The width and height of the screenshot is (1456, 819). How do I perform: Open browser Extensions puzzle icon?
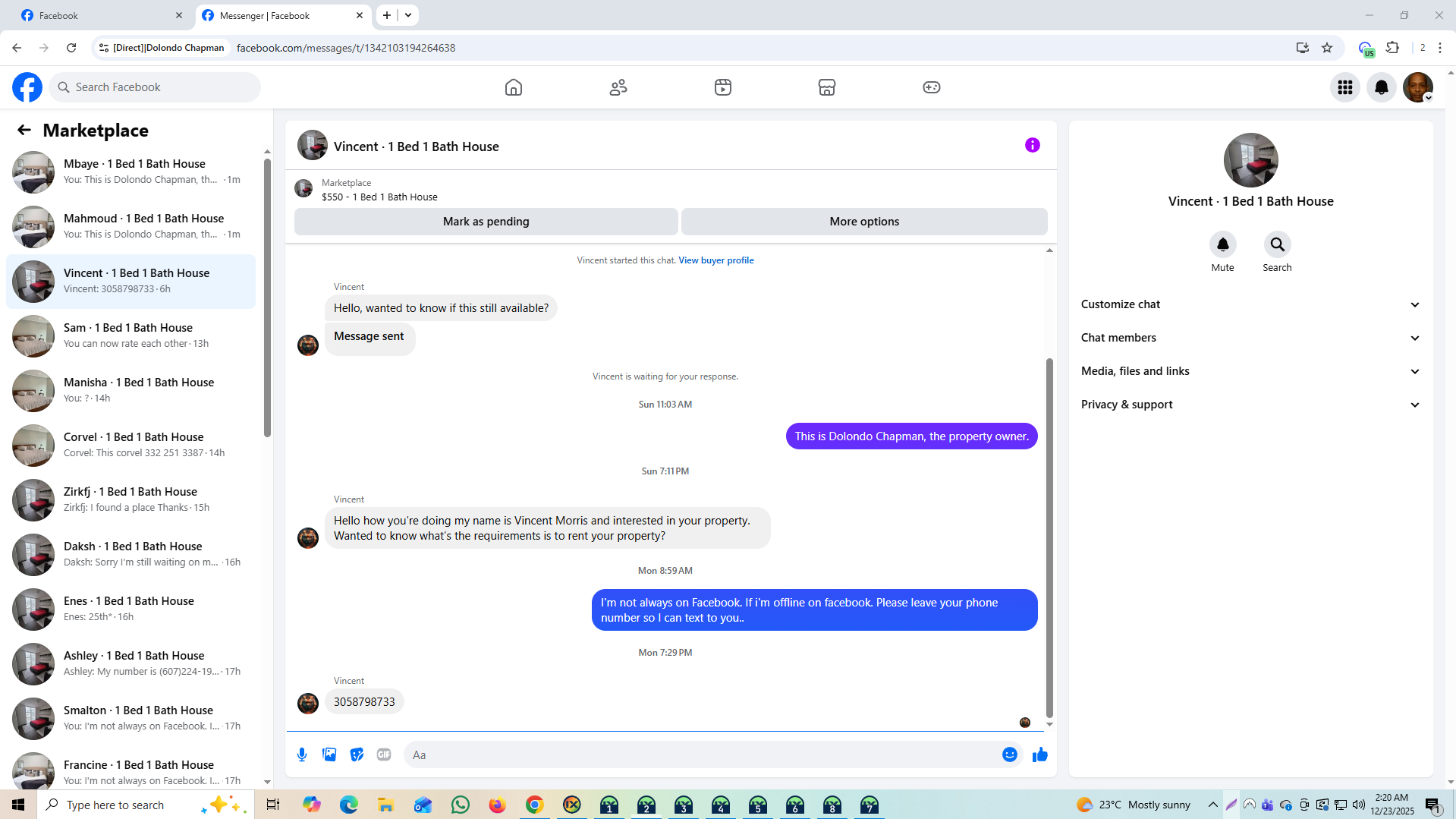click(x=1392, y=48)
